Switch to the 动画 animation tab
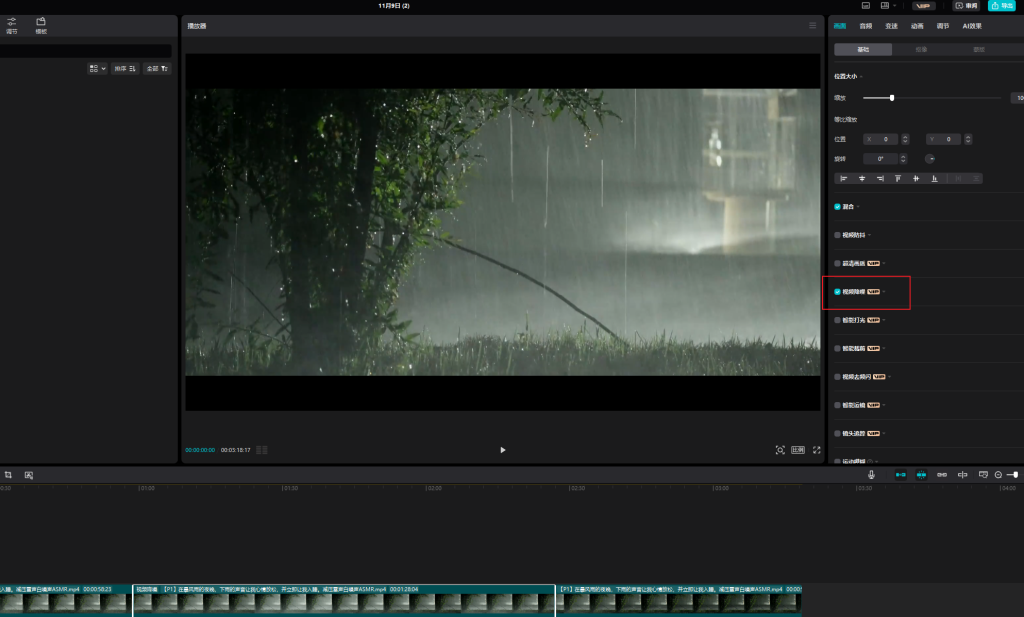The height and width of the screenshot is (617, 1024). (x=917, y=26)
